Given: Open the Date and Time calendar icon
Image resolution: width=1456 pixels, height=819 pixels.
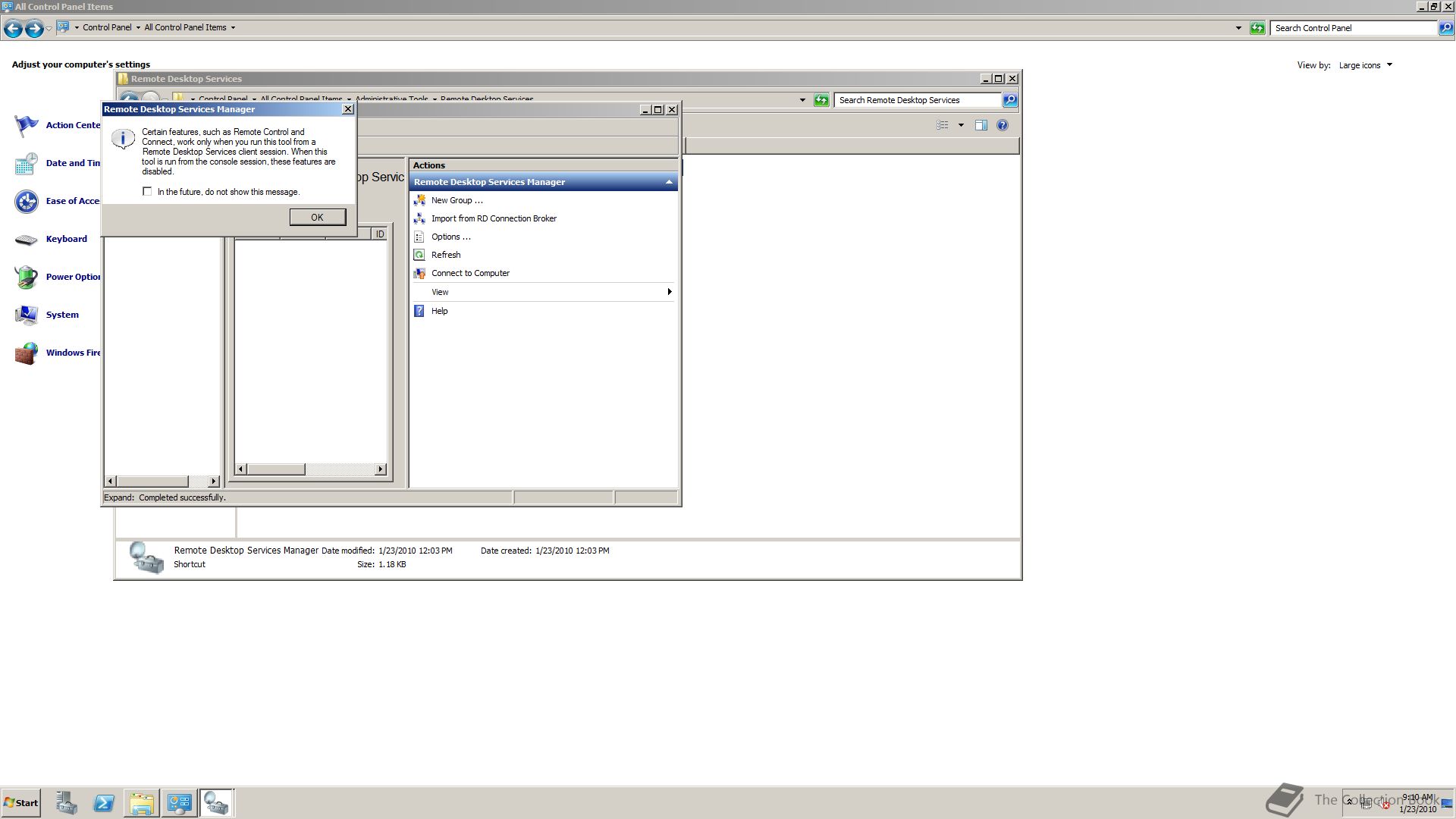Looking at the screenshot, I should 27,163.
